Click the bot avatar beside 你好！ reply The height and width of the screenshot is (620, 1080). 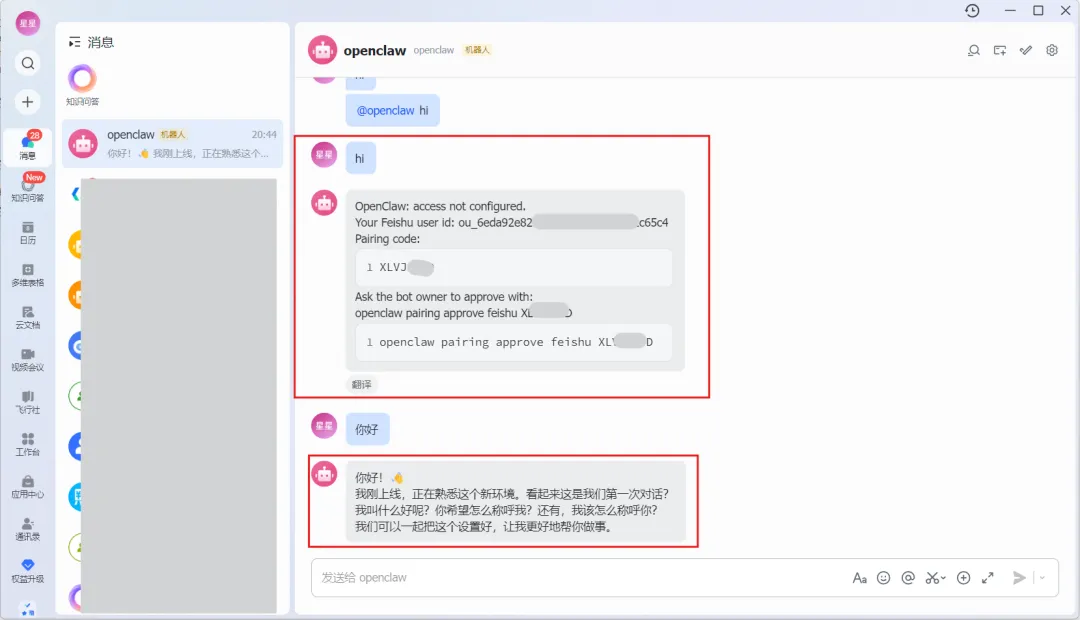tap(324, 474)
